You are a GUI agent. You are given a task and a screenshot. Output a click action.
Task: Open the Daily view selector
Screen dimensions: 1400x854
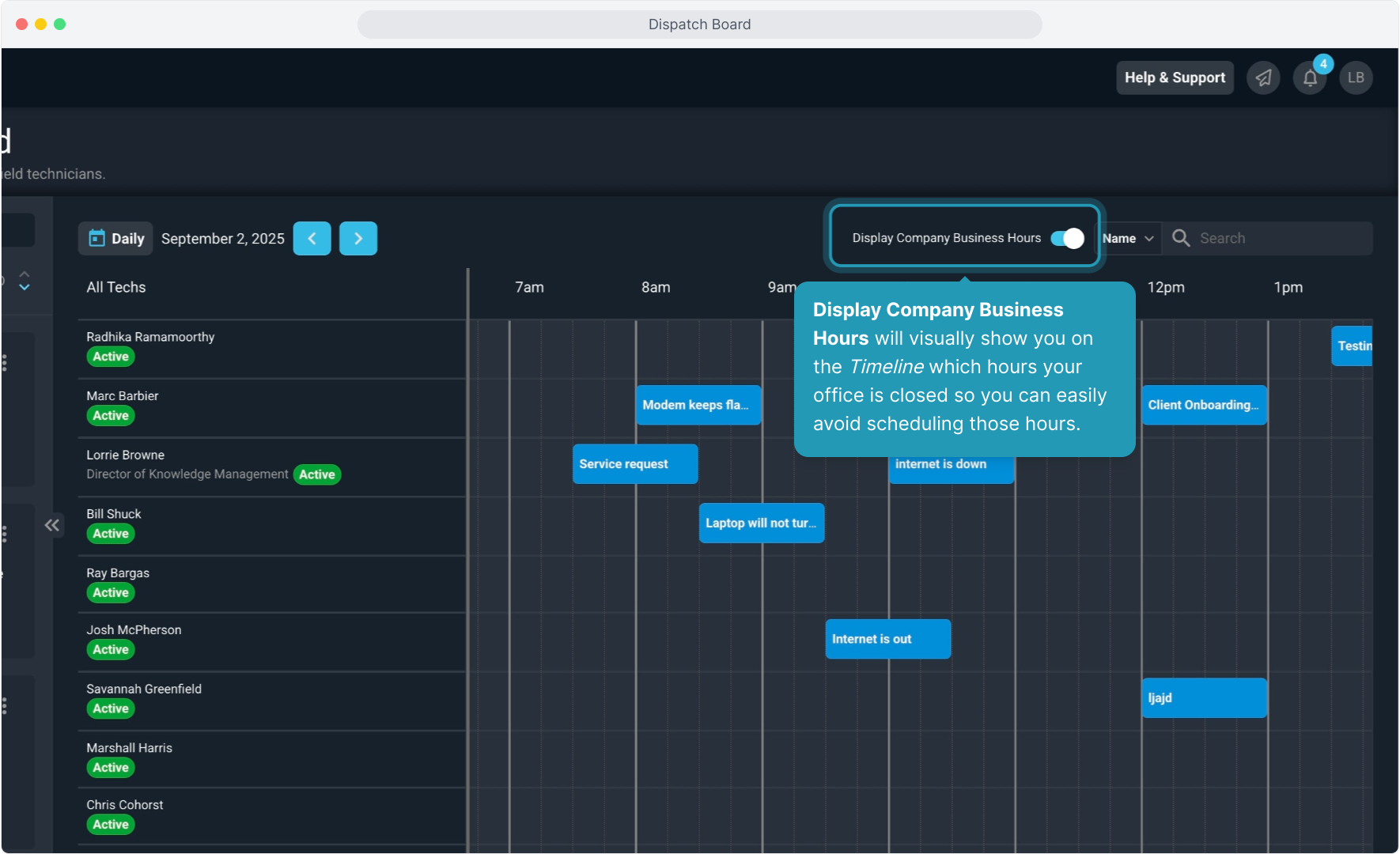click(x=116, y=239)
